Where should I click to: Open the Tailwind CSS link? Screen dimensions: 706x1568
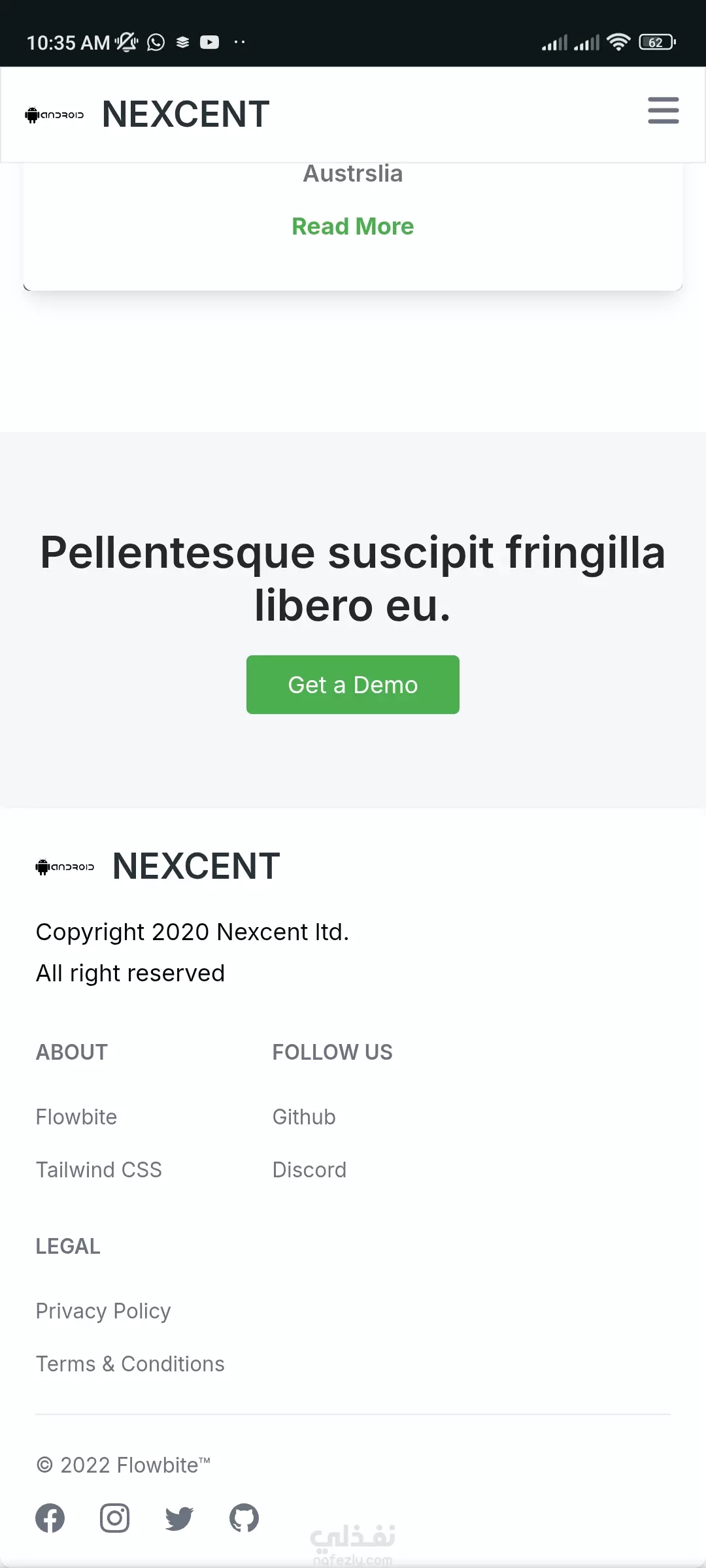[x=99, y=1170]
